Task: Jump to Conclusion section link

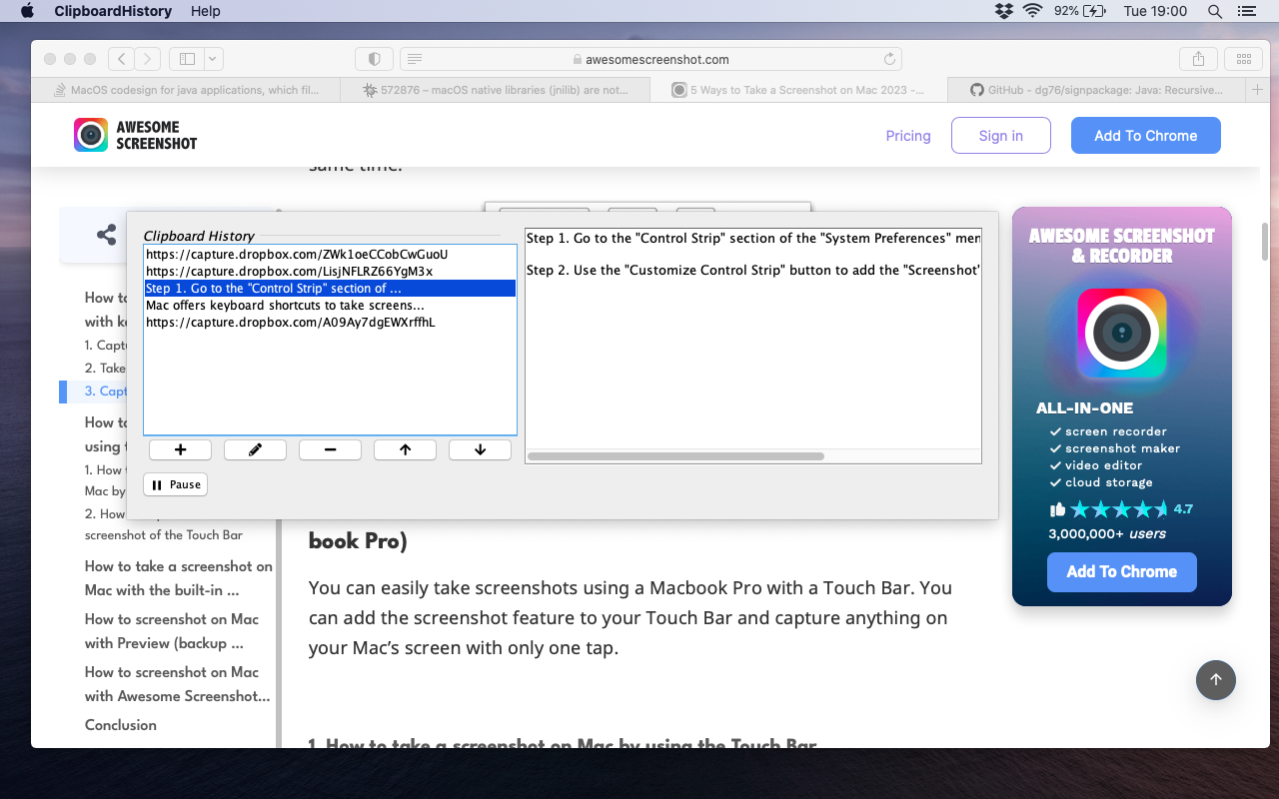Action: point(121,725)
